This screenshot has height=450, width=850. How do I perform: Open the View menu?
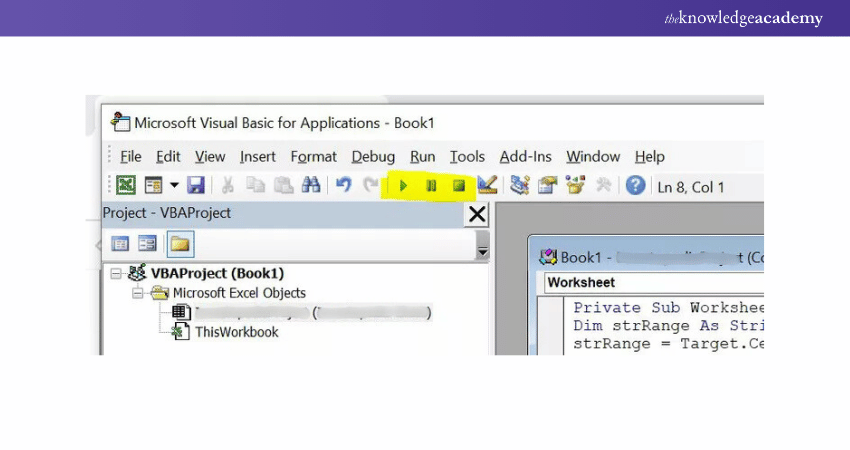tap(210, 157)
